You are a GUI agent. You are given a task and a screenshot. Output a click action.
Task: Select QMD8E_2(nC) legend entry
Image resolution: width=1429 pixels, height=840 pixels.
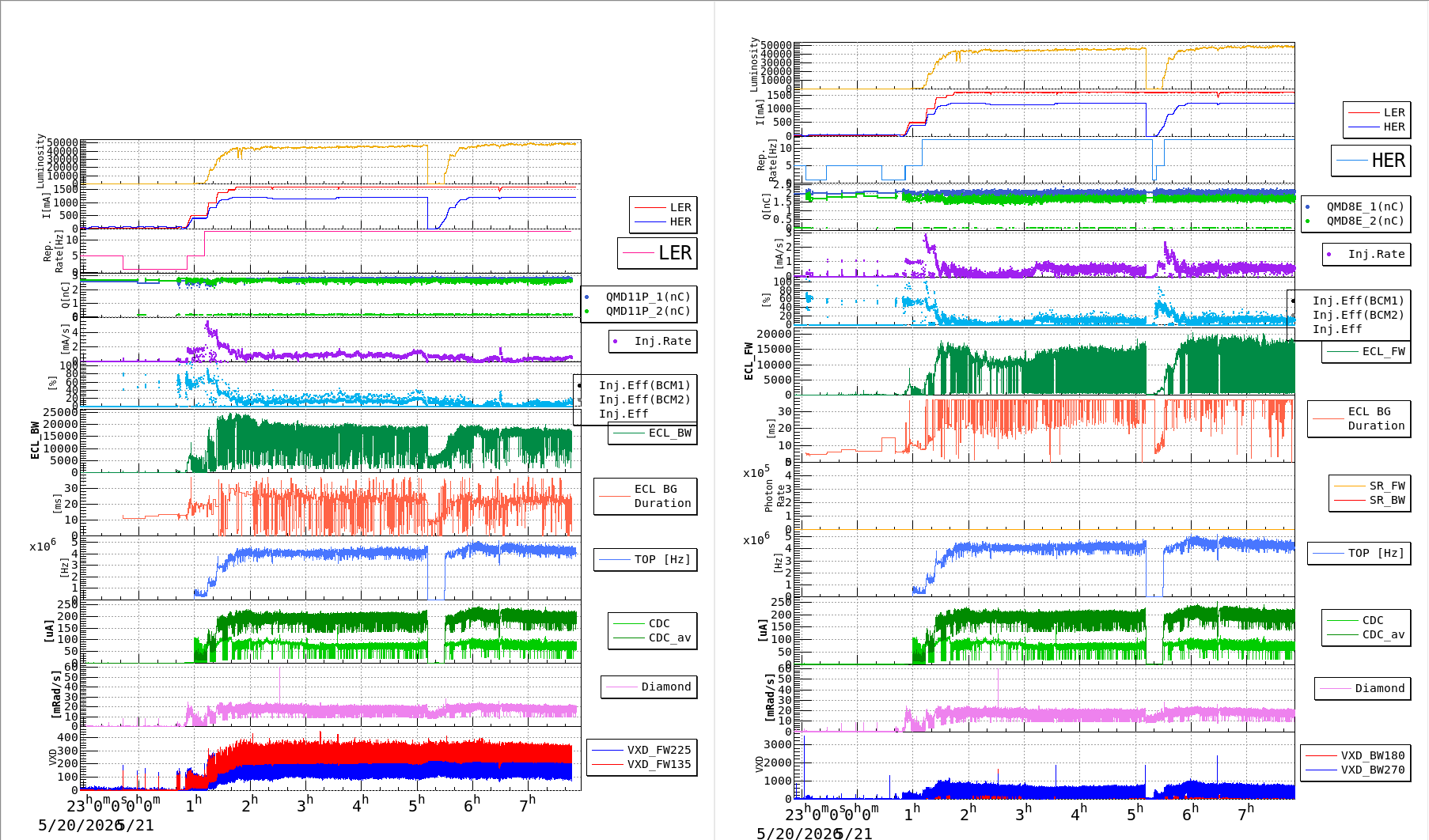point(1356,221)
